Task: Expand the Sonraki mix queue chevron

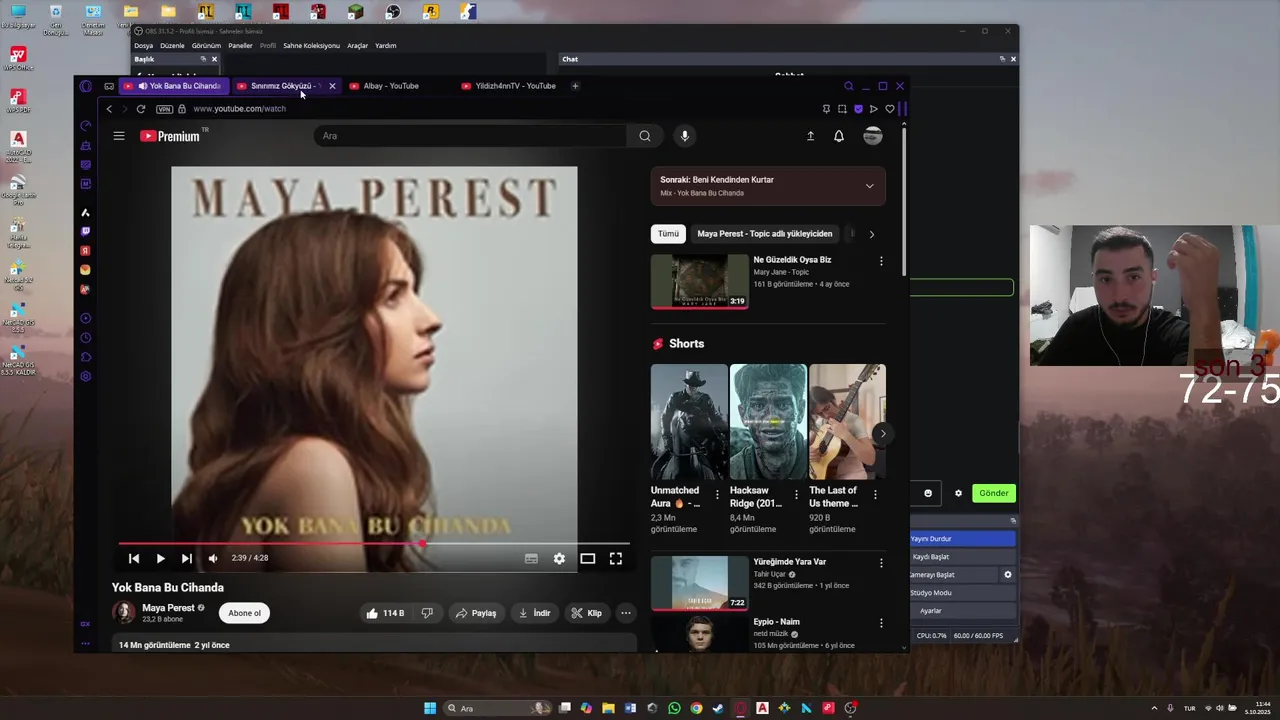Action: point(869,186)
